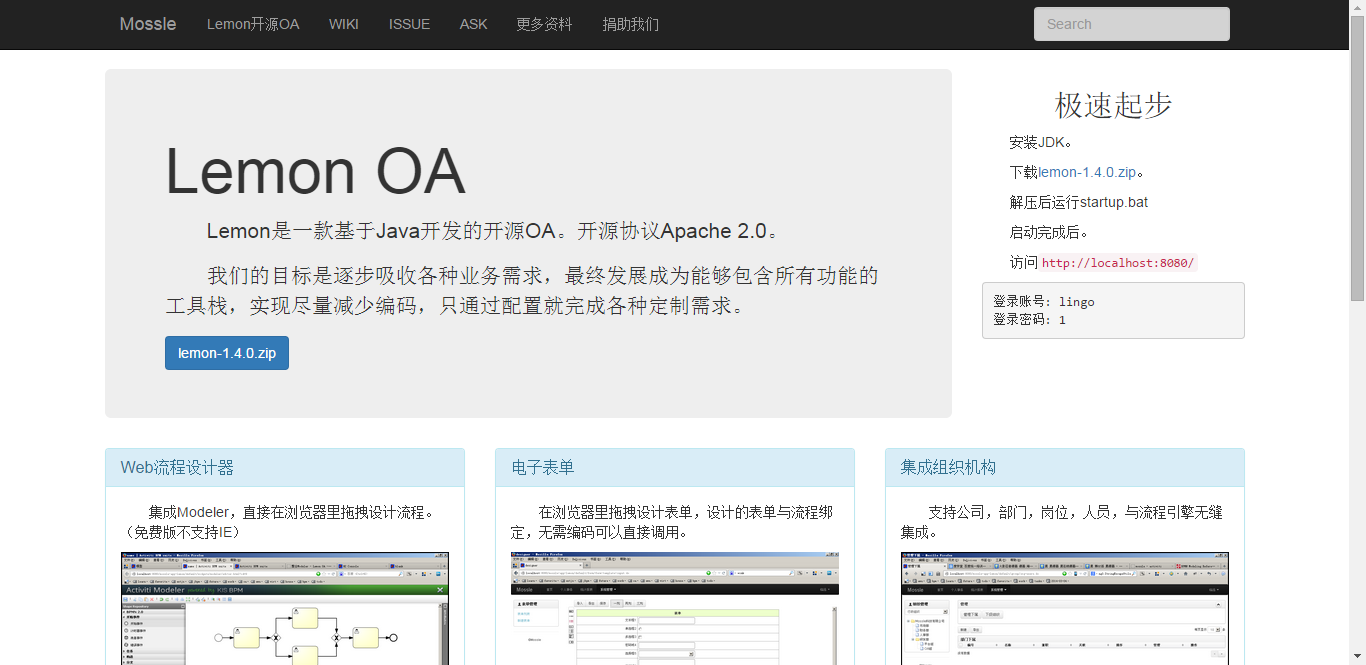The width and height of the screenshot is (1366, 665).
Task: Click the 极速起步 heading
Action: [1113, 105]
